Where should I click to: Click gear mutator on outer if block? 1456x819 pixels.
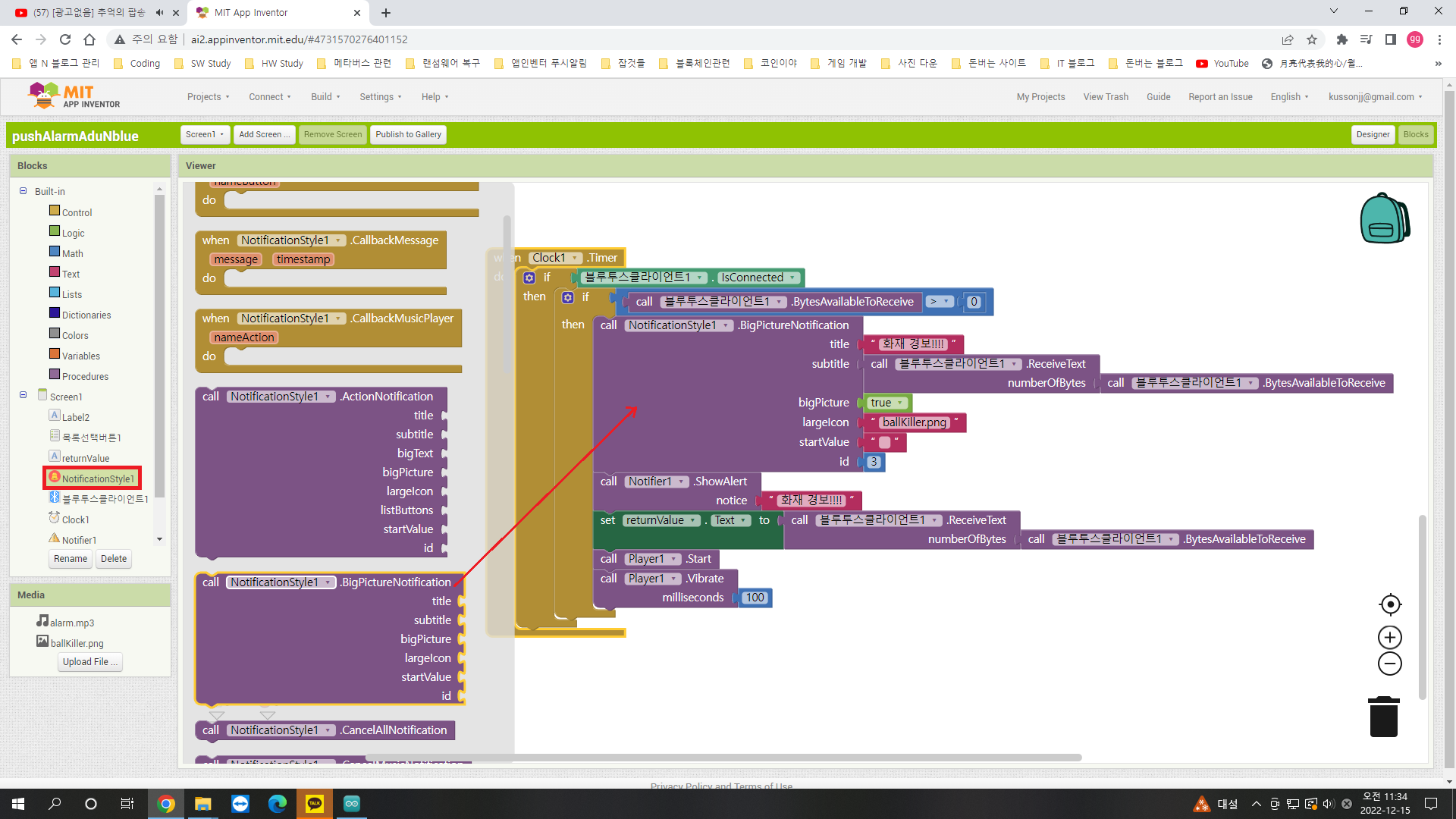click(x=529, y=278)
